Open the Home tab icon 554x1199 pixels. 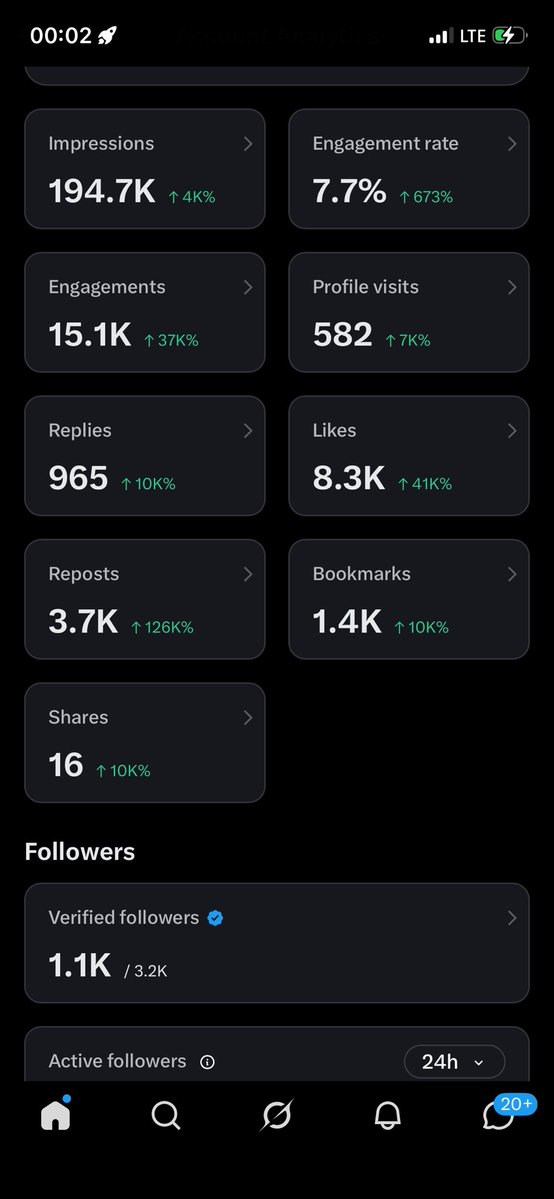55,1116
